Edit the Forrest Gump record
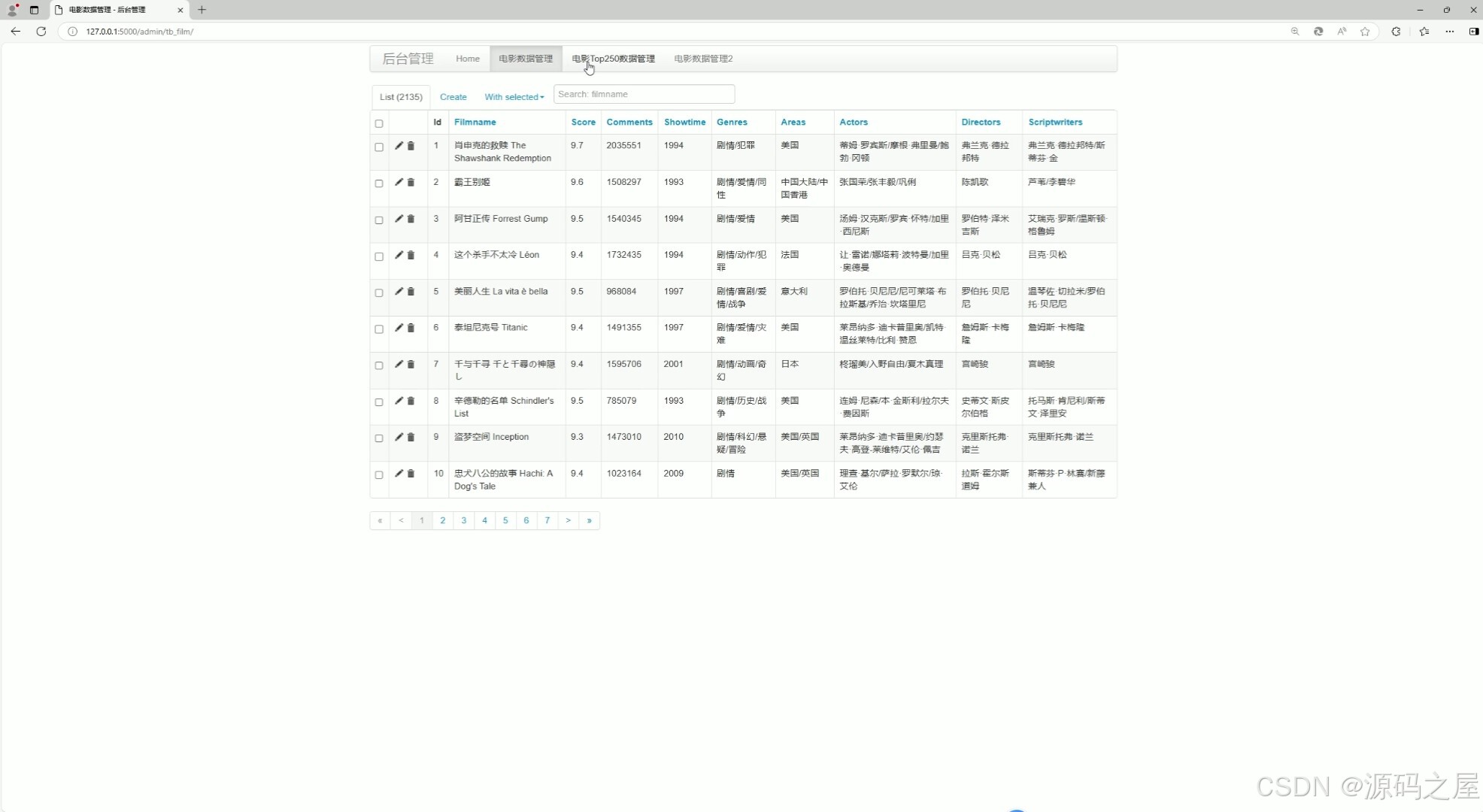Screen dimensions: 1483x812 (x=399, y=219)
